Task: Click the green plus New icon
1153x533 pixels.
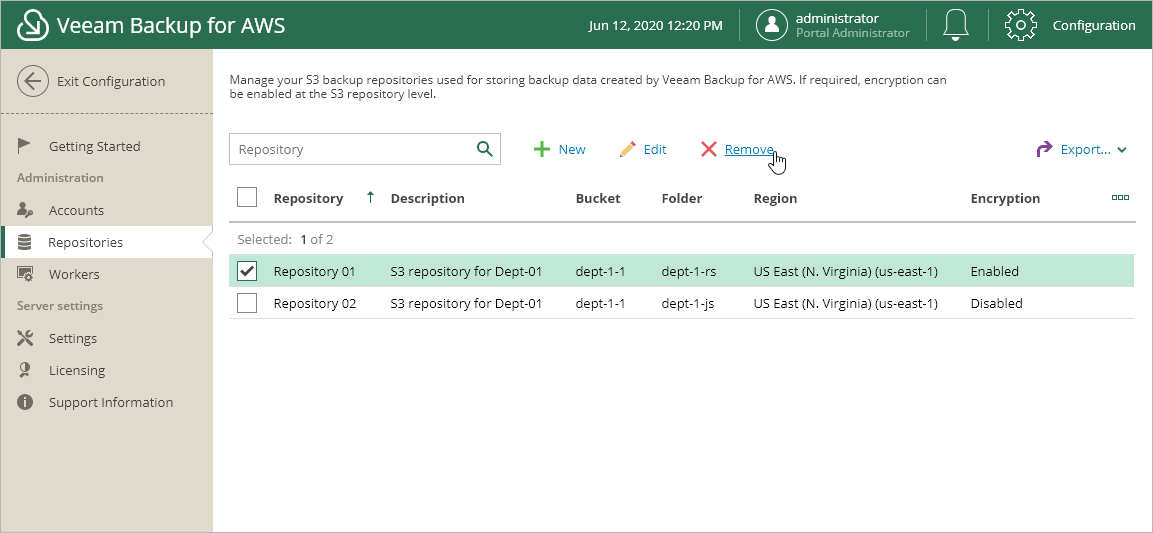Action: click(x=542, y=149)
